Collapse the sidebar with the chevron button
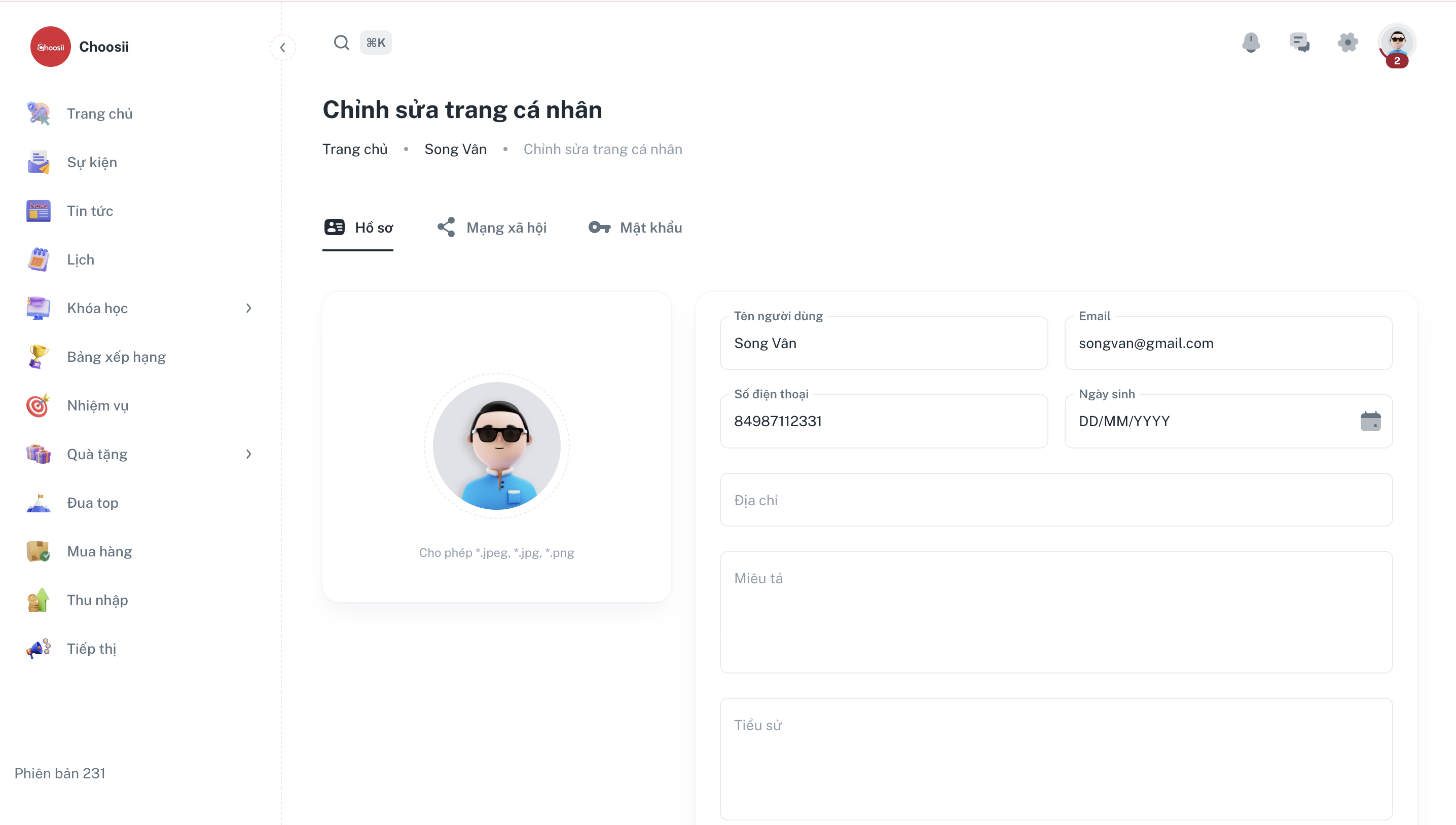 click(282, 48)
